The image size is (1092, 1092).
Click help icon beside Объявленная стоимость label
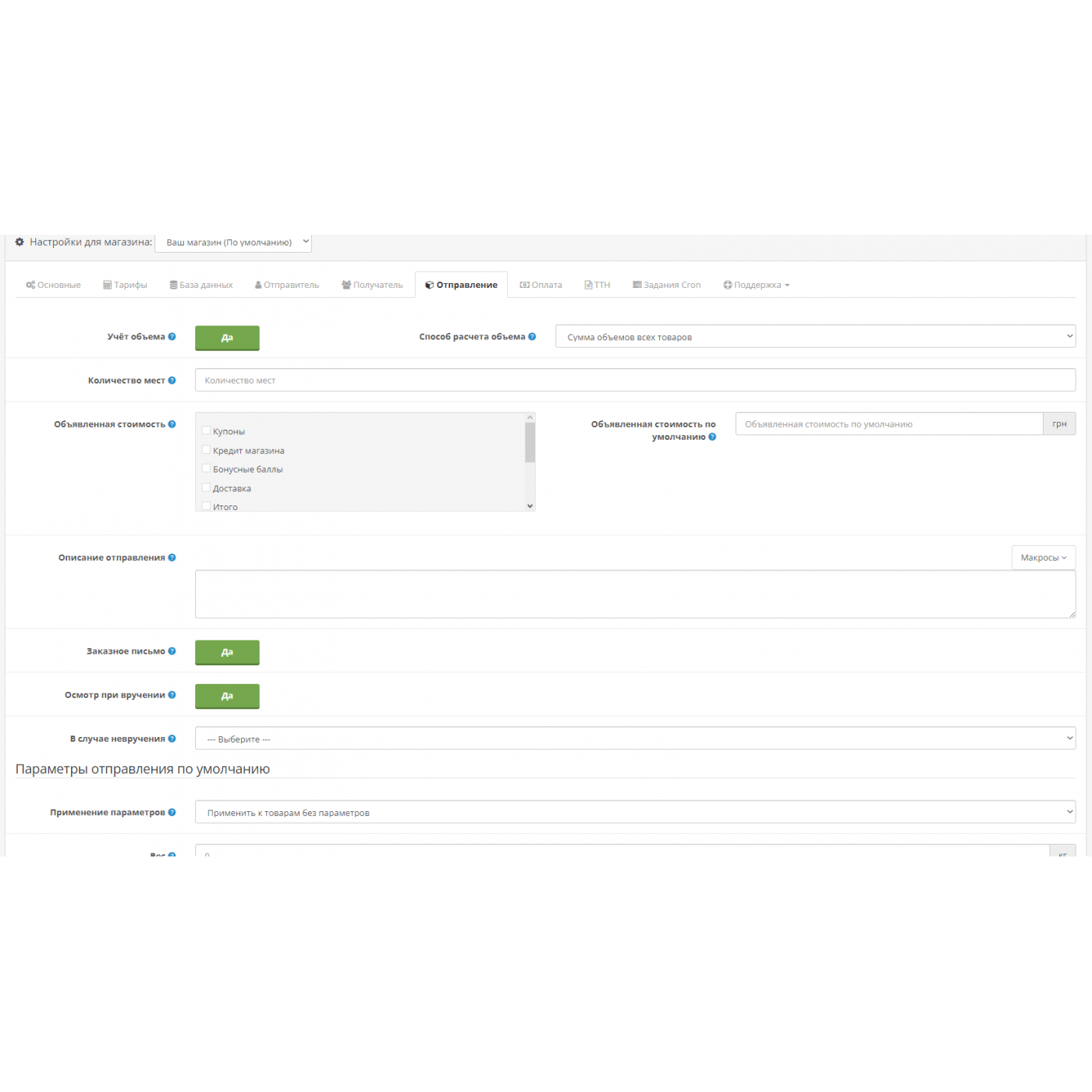(172, 424)
